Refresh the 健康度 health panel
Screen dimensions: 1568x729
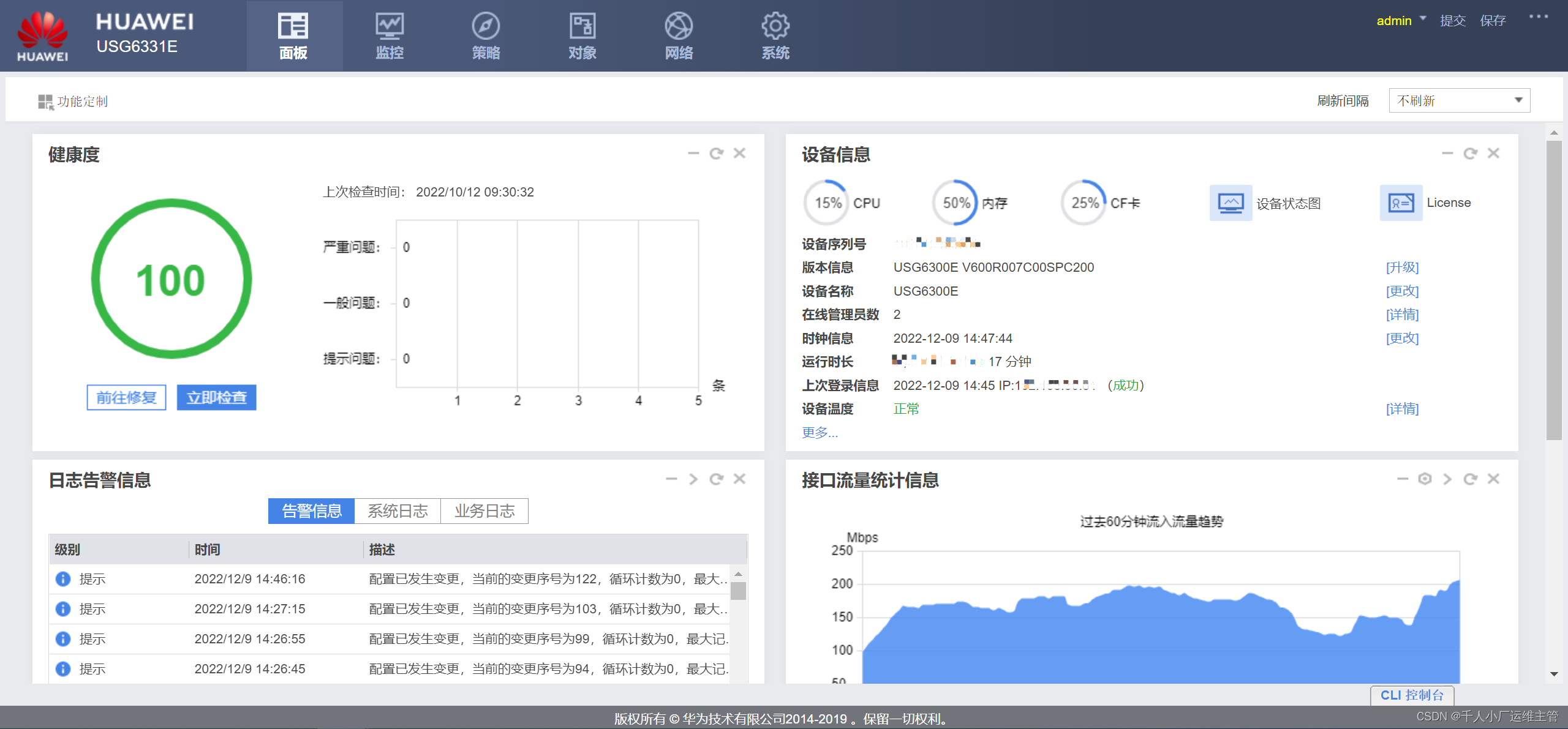pos(716,154)
